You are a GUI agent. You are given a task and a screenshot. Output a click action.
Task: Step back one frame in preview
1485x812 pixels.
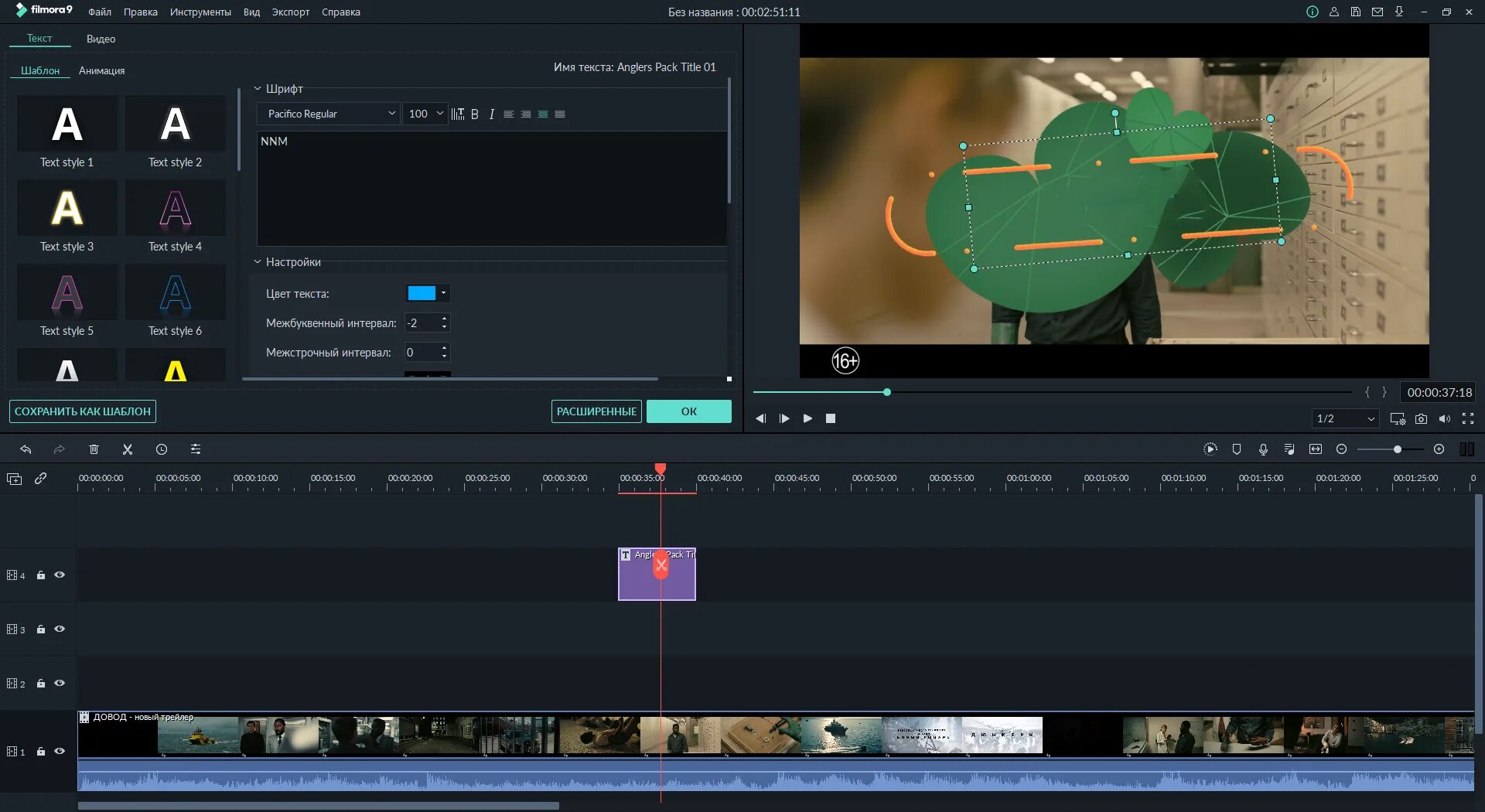coord(761,418)
